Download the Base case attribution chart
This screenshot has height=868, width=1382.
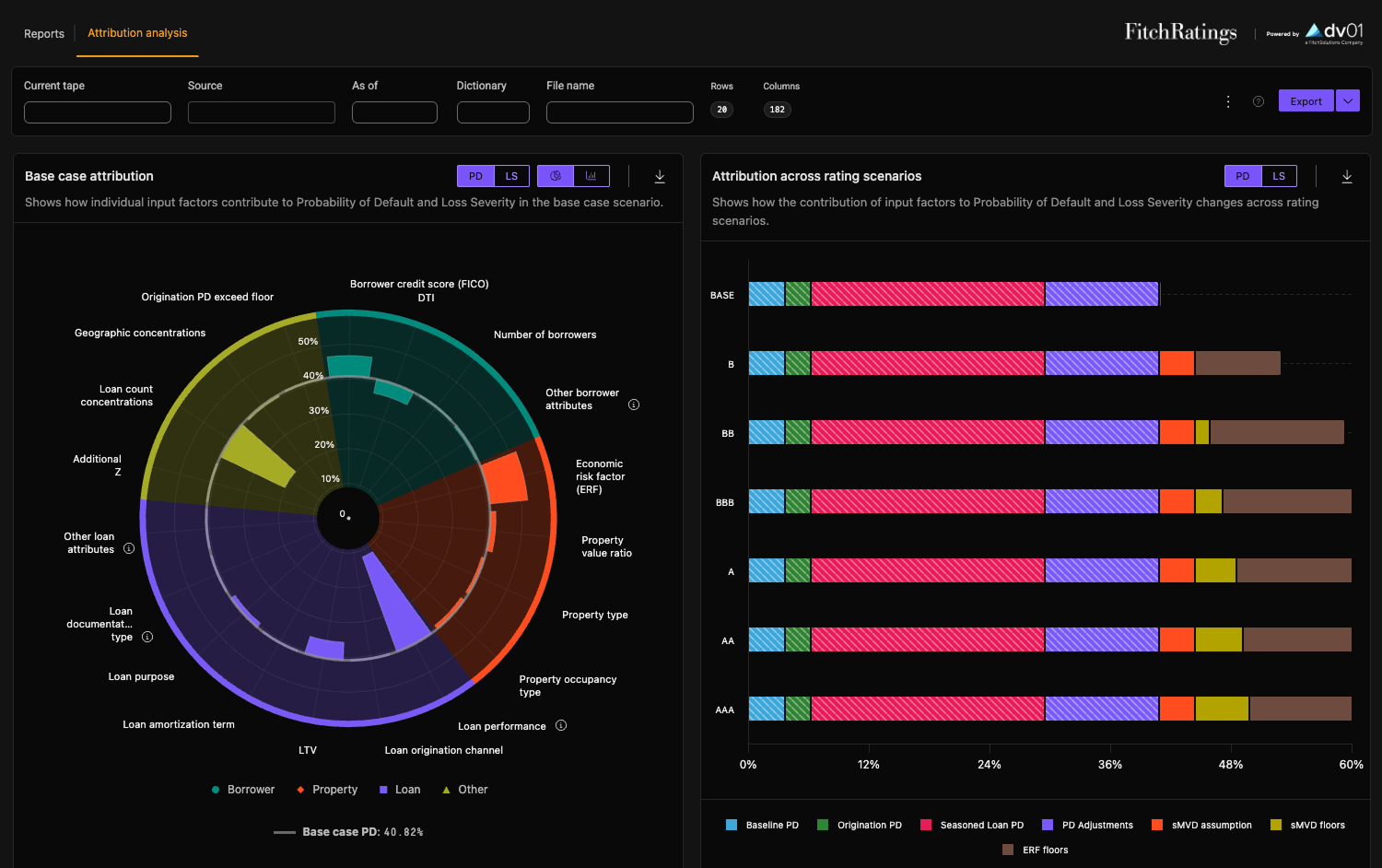point(660,176)
